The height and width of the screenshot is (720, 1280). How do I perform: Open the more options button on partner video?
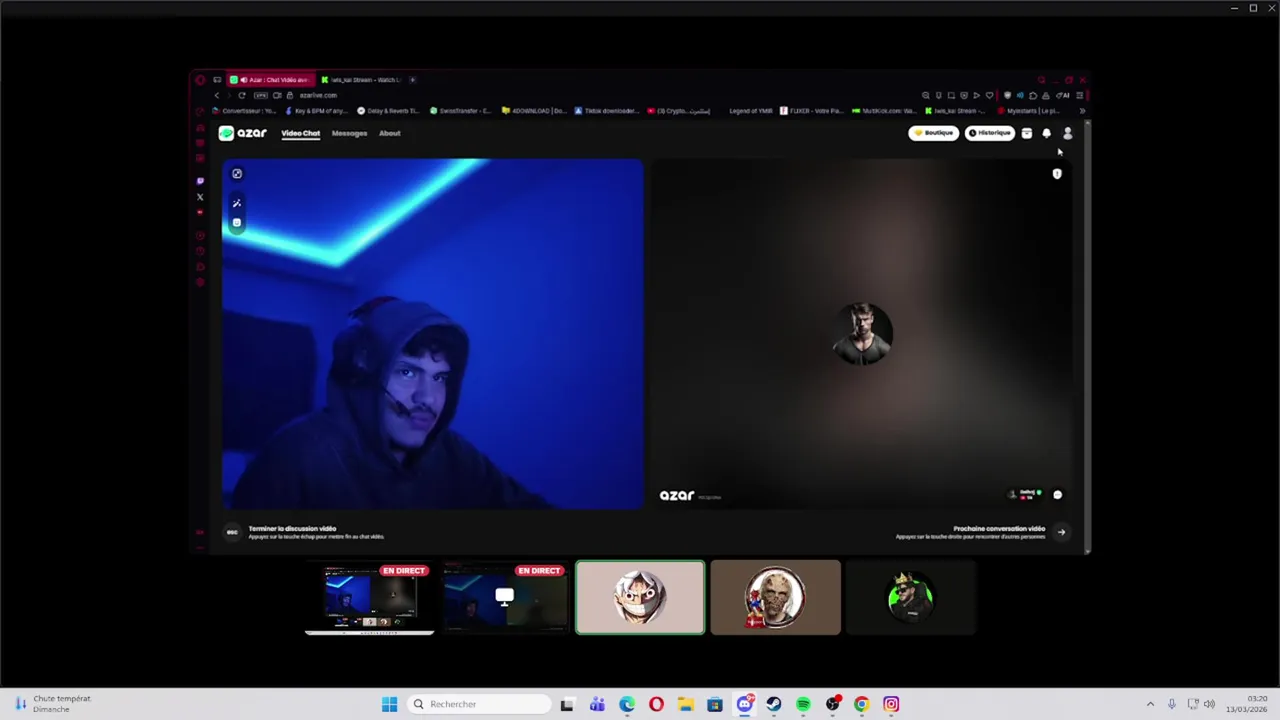[1058, 494]
